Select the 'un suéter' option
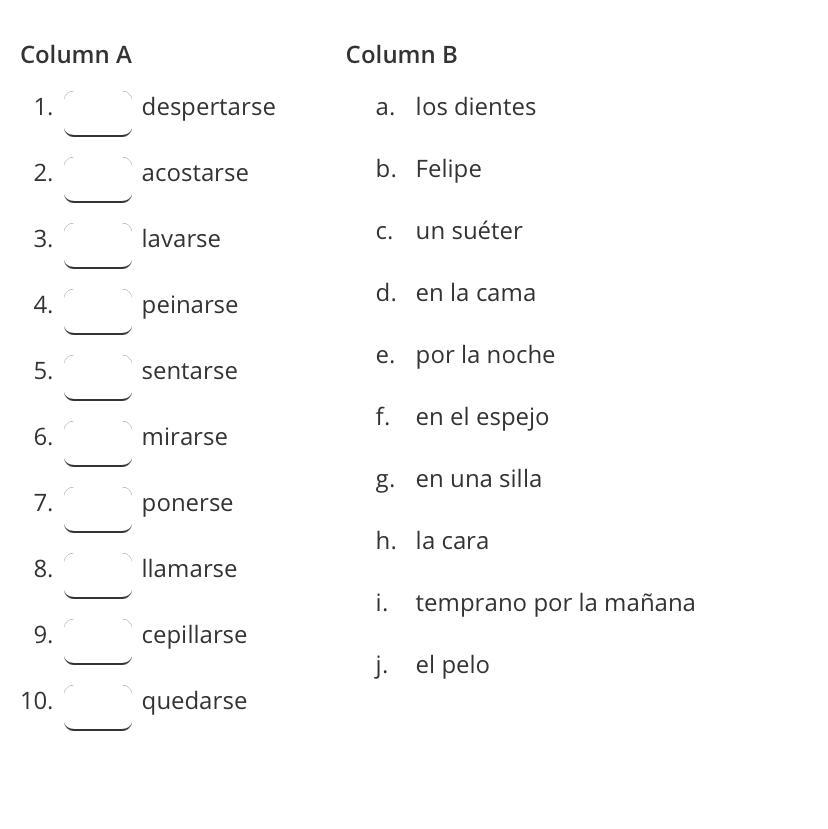Screen dimensions: 828x829 point(468,231)
